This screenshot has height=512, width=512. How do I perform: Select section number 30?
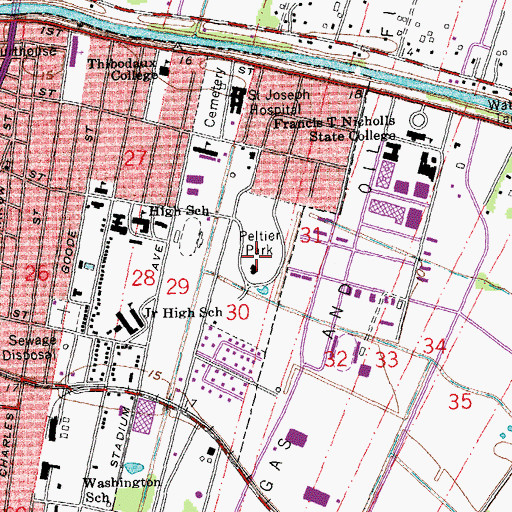click(x=238, y=312)
